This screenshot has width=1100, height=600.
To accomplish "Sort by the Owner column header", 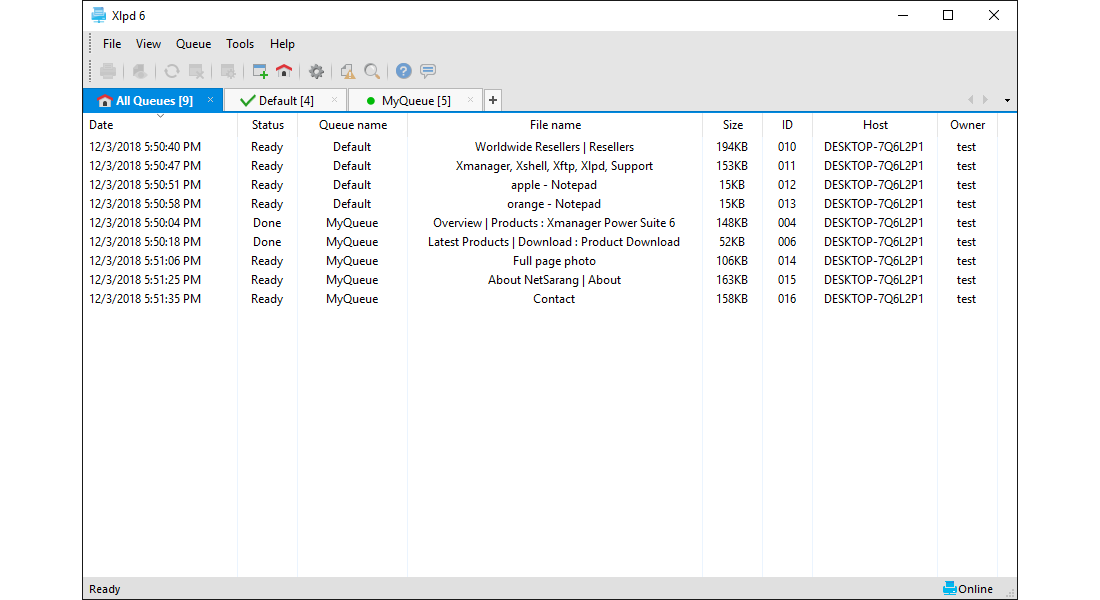I will point(967,125).
